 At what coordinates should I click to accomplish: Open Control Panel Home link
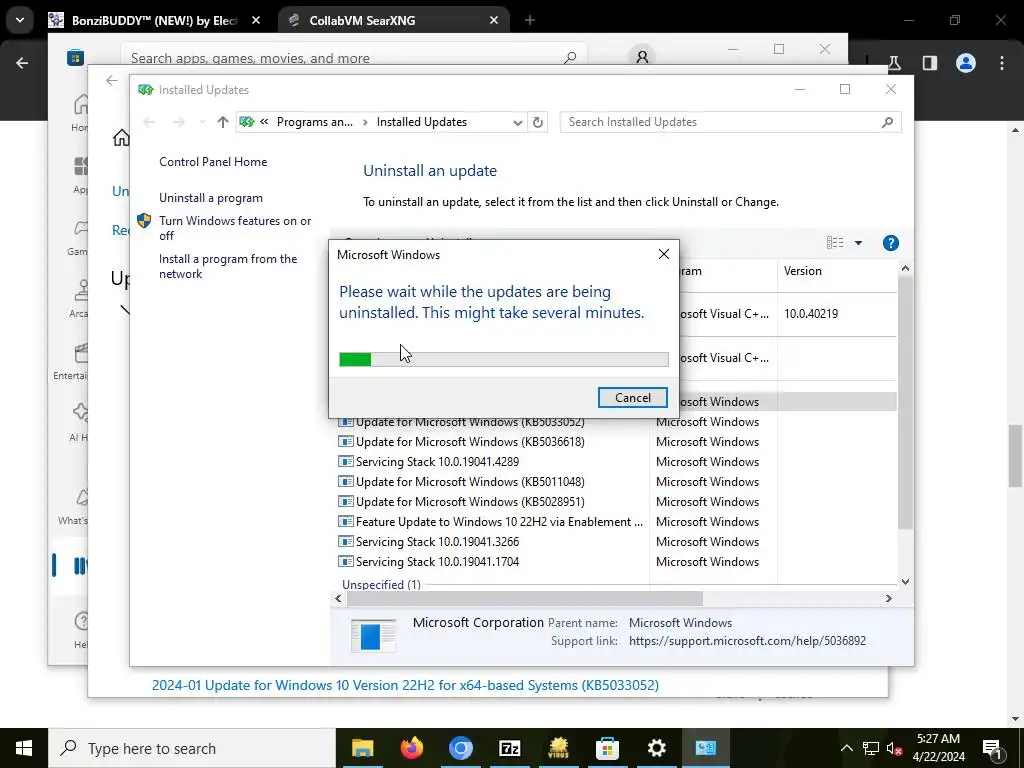[213, 161]
